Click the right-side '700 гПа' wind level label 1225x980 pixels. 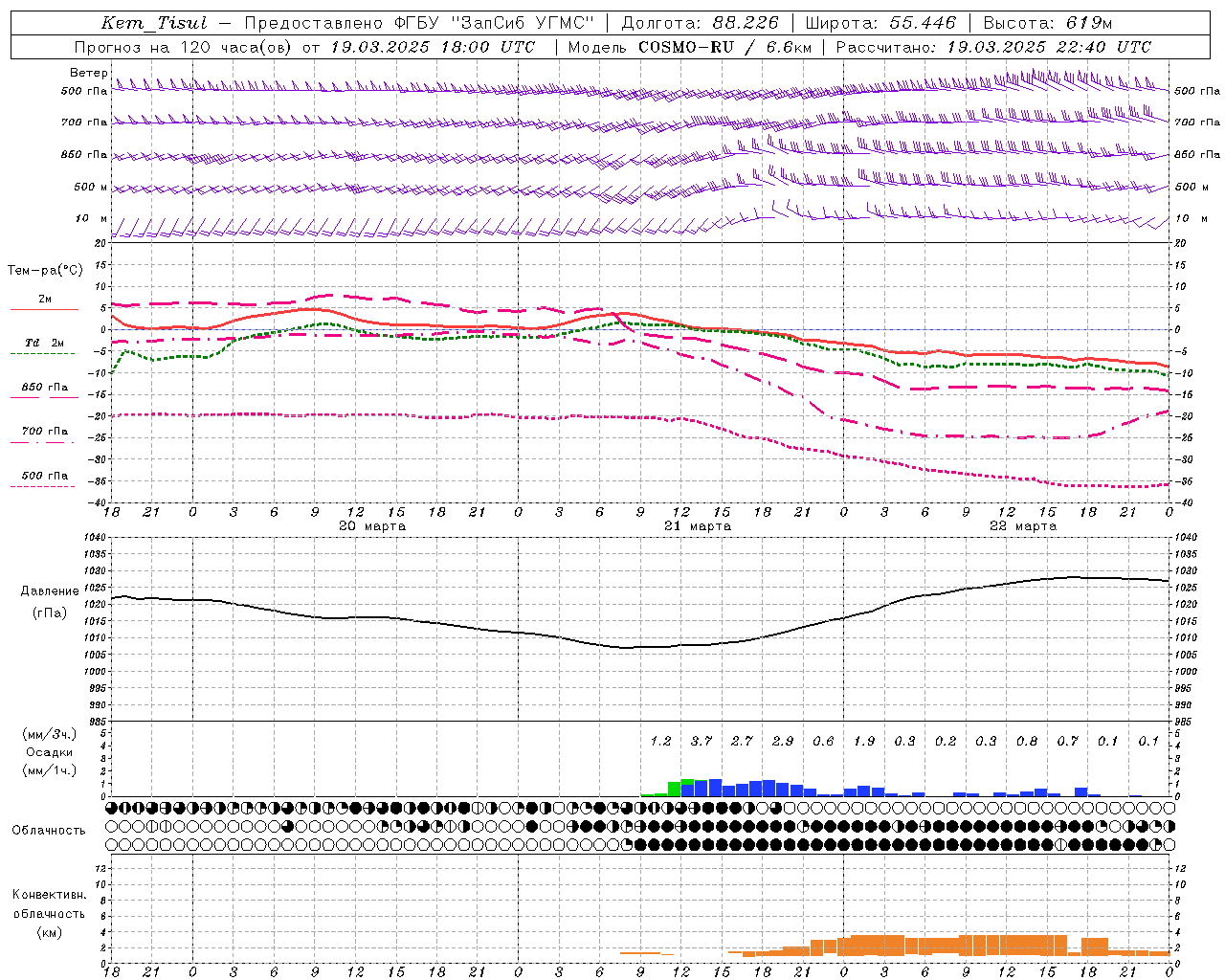[1197, 122]
